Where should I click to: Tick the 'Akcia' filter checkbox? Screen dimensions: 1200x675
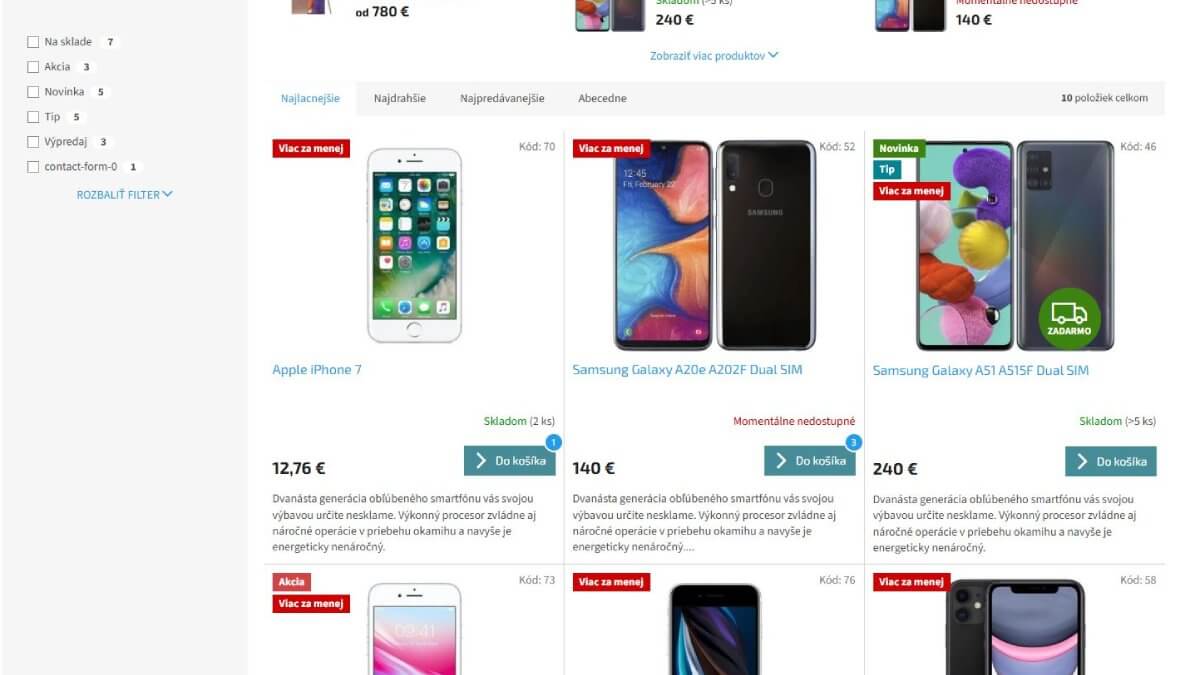33,67
